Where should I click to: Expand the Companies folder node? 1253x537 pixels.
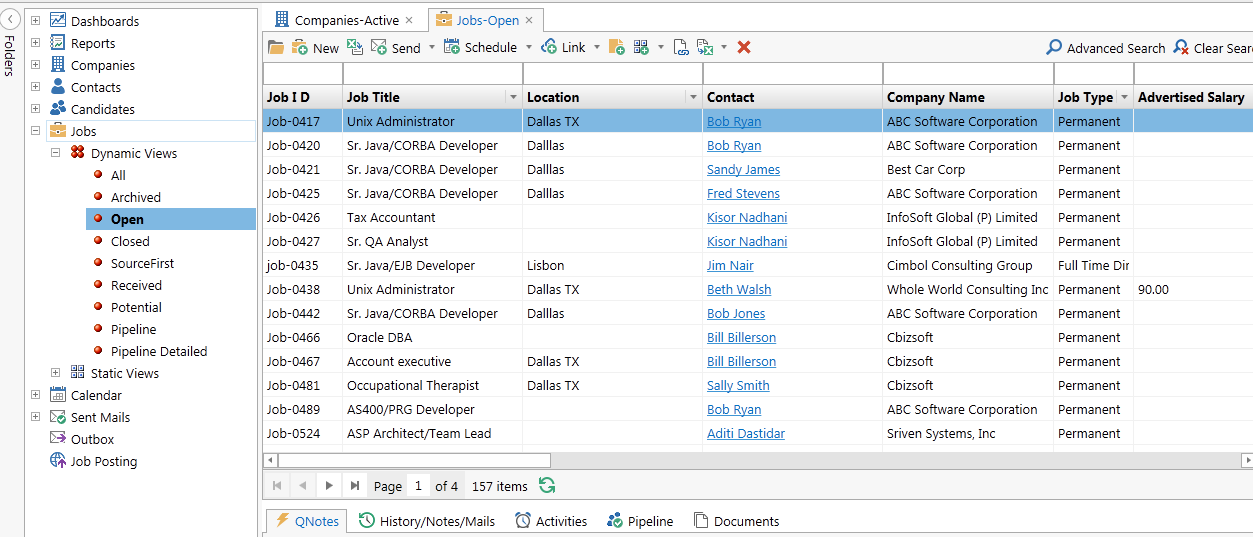[36, 65]
